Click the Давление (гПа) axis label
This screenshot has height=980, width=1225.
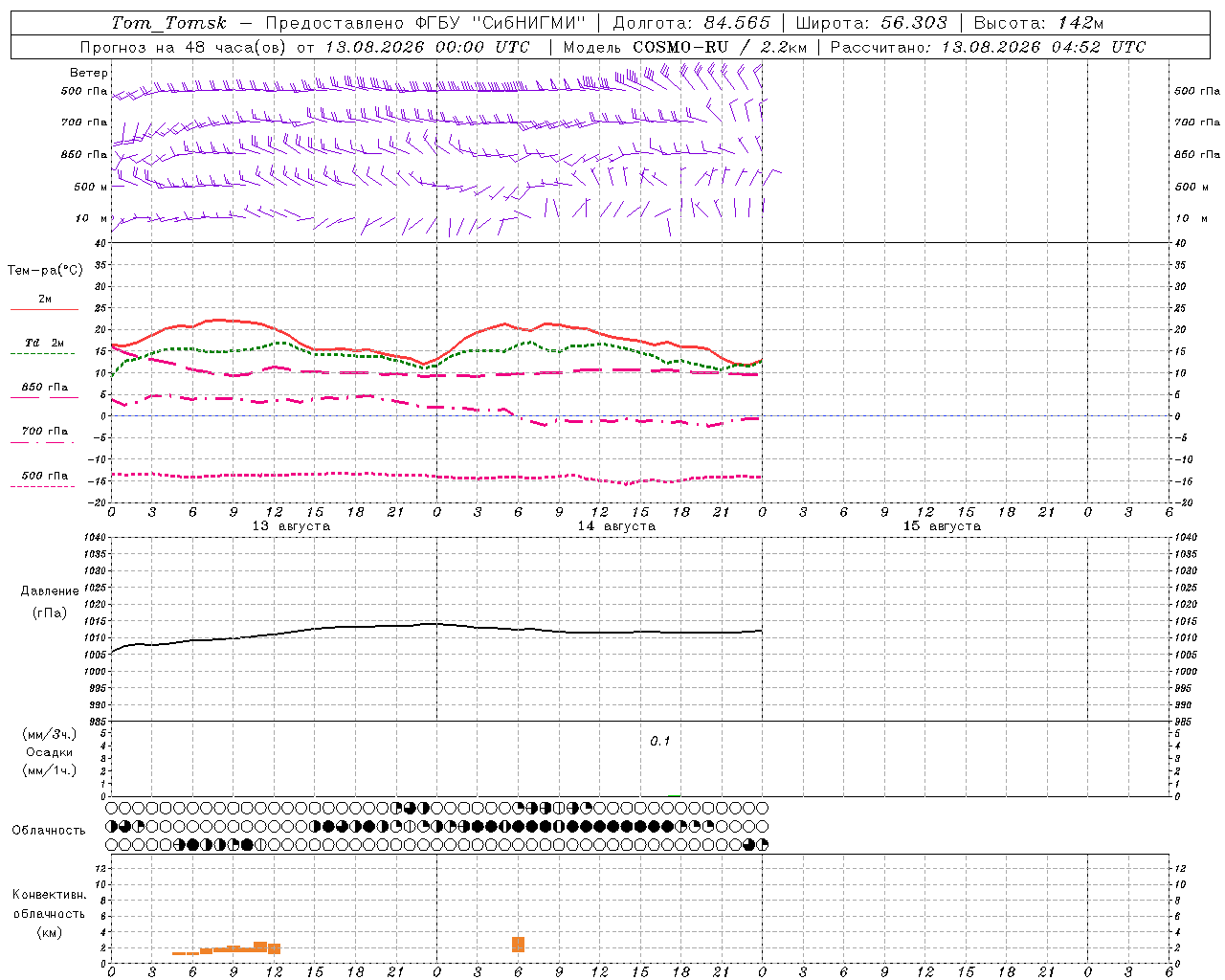50,602
